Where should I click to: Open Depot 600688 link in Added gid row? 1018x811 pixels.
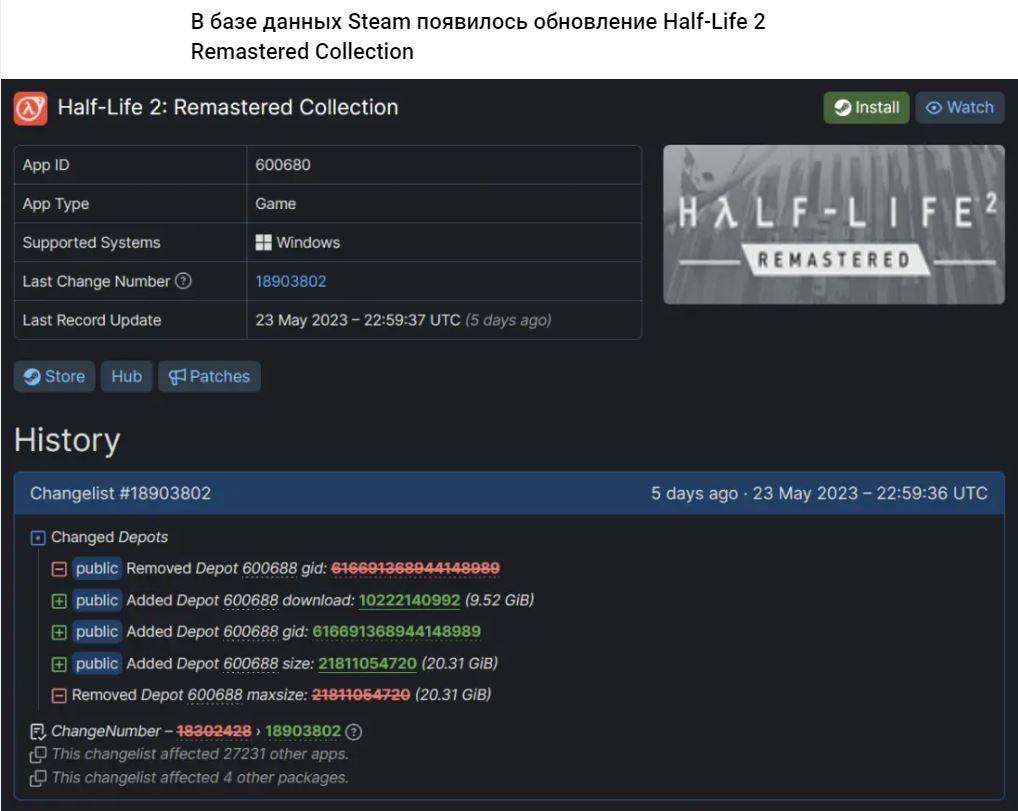pyautogui.click(x=251, y=632)
